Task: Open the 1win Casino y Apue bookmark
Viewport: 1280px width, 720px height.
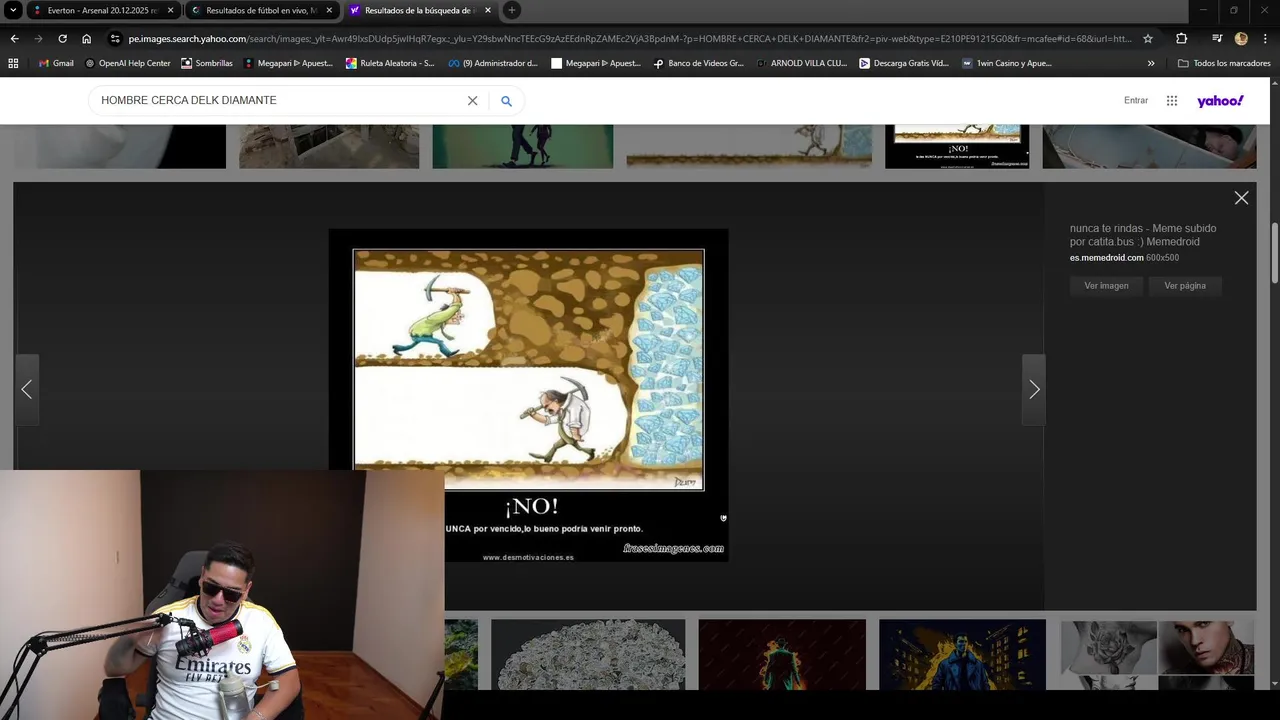Action: click(1007, 63)
